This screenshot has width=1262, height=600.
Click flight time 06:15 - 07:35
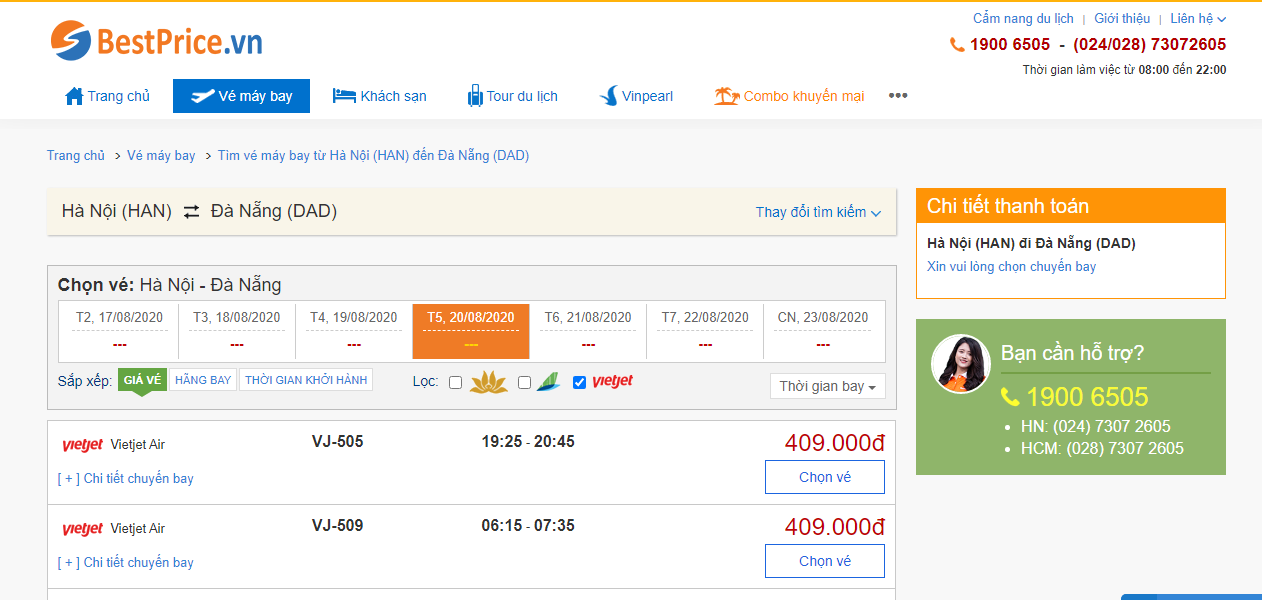(528, 525)
